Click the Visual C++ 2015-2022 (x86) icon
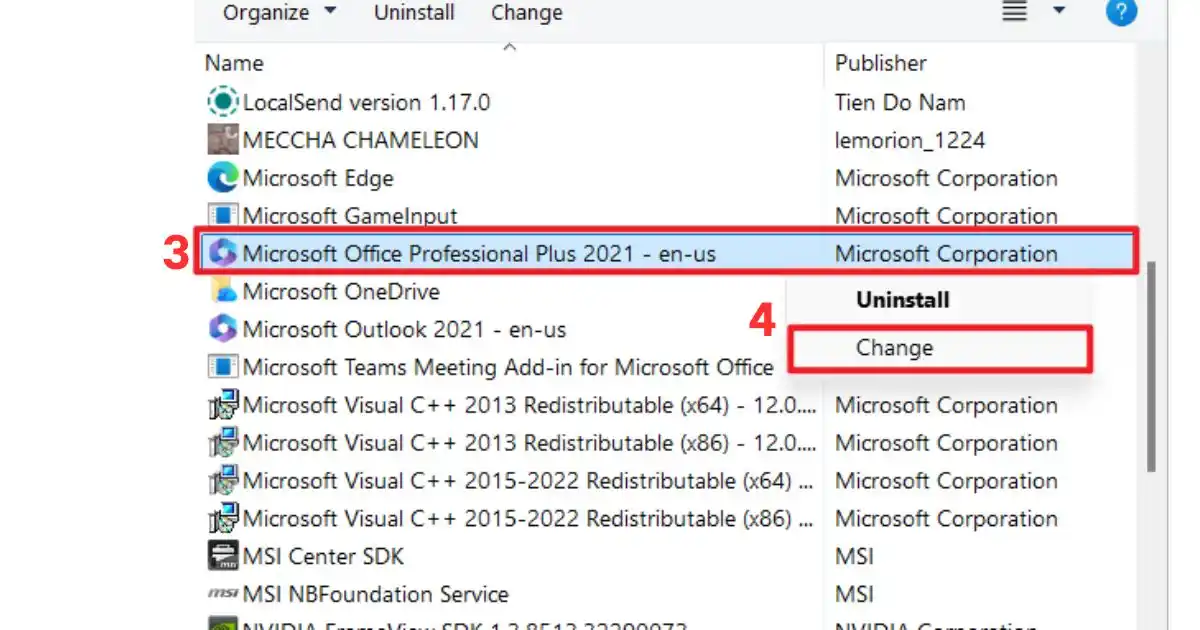The height and width of the screenshot is (630, 1200). tap(222, 519)
